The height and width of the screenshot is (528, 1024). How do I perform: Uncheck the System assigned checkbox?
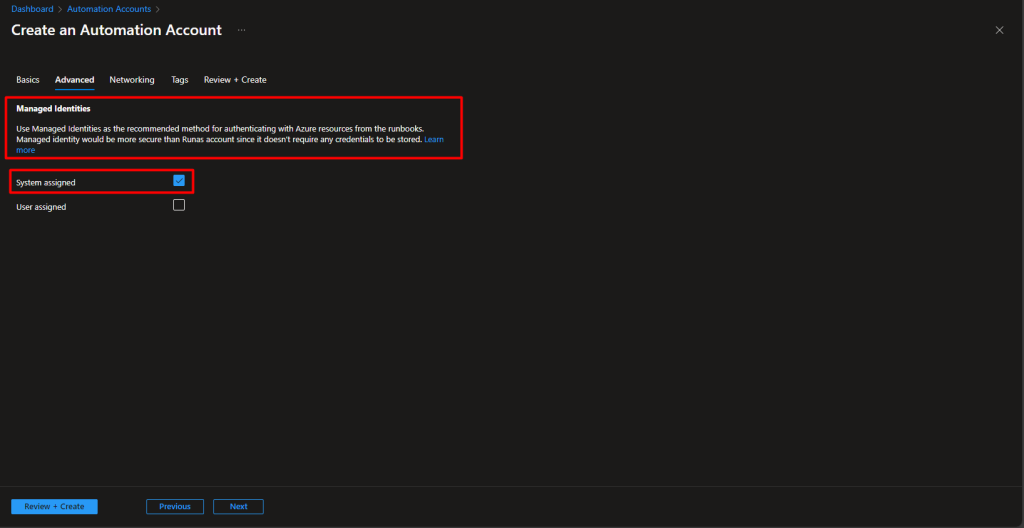pos(179,181)
